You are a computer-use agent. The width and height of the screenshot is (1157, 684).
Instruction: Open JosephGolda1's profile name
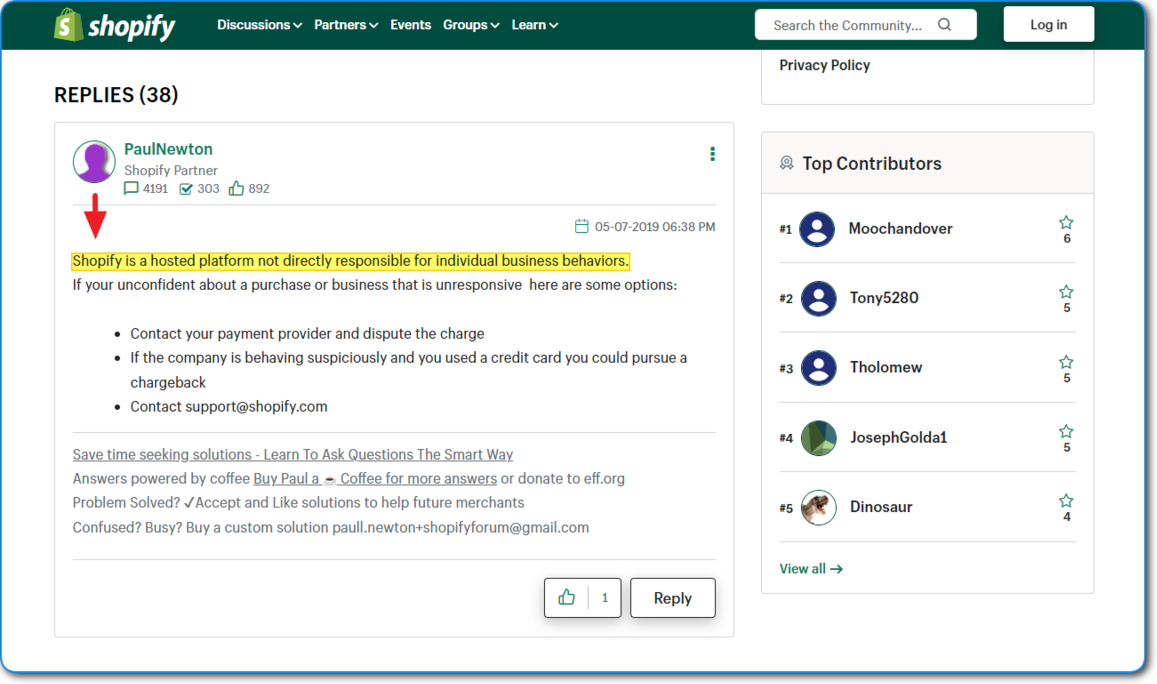coord(898,438)
